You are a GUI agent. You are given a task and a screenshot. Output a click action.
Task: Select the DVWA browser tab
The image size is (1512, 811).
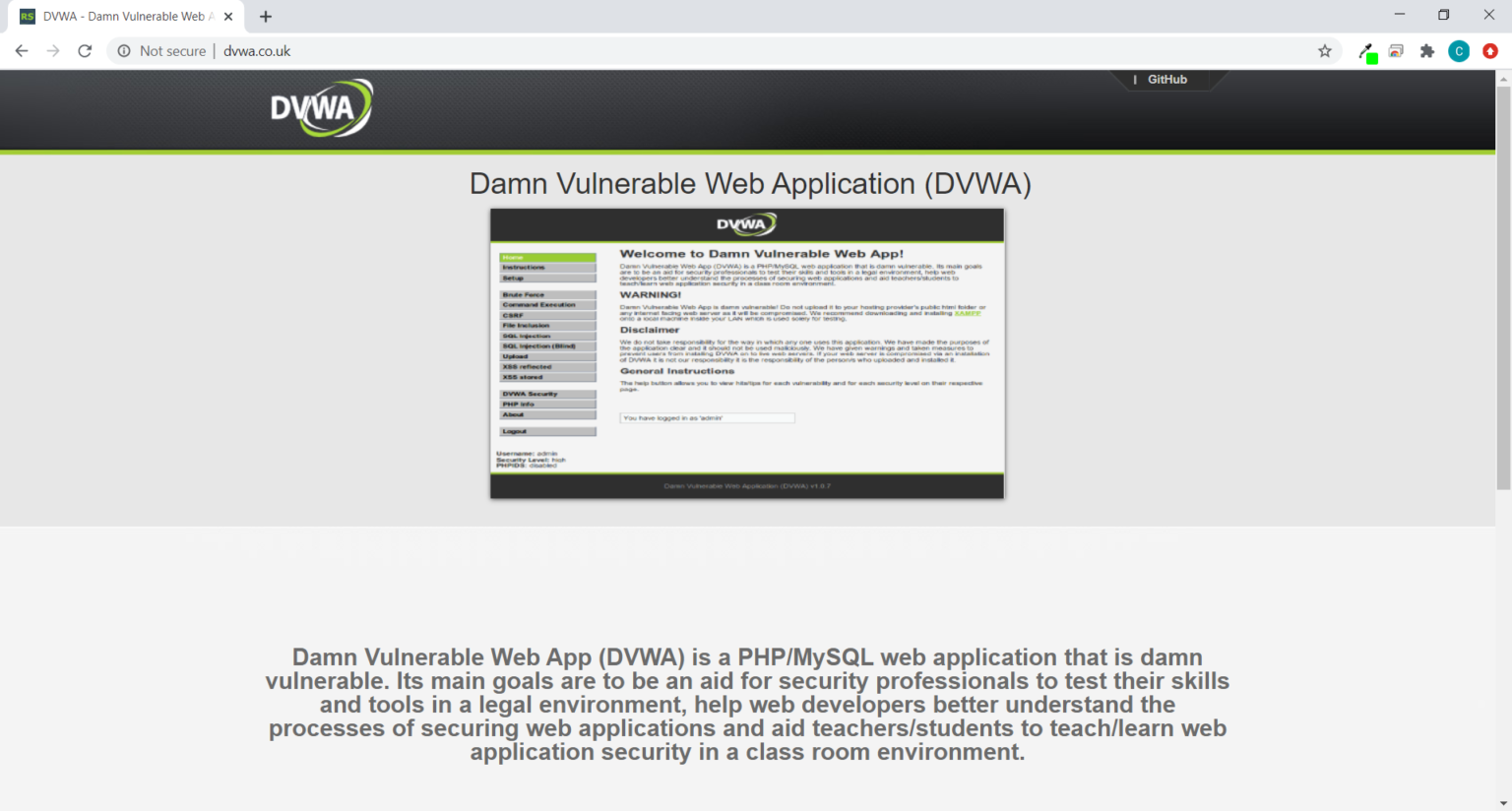(128, 16)
